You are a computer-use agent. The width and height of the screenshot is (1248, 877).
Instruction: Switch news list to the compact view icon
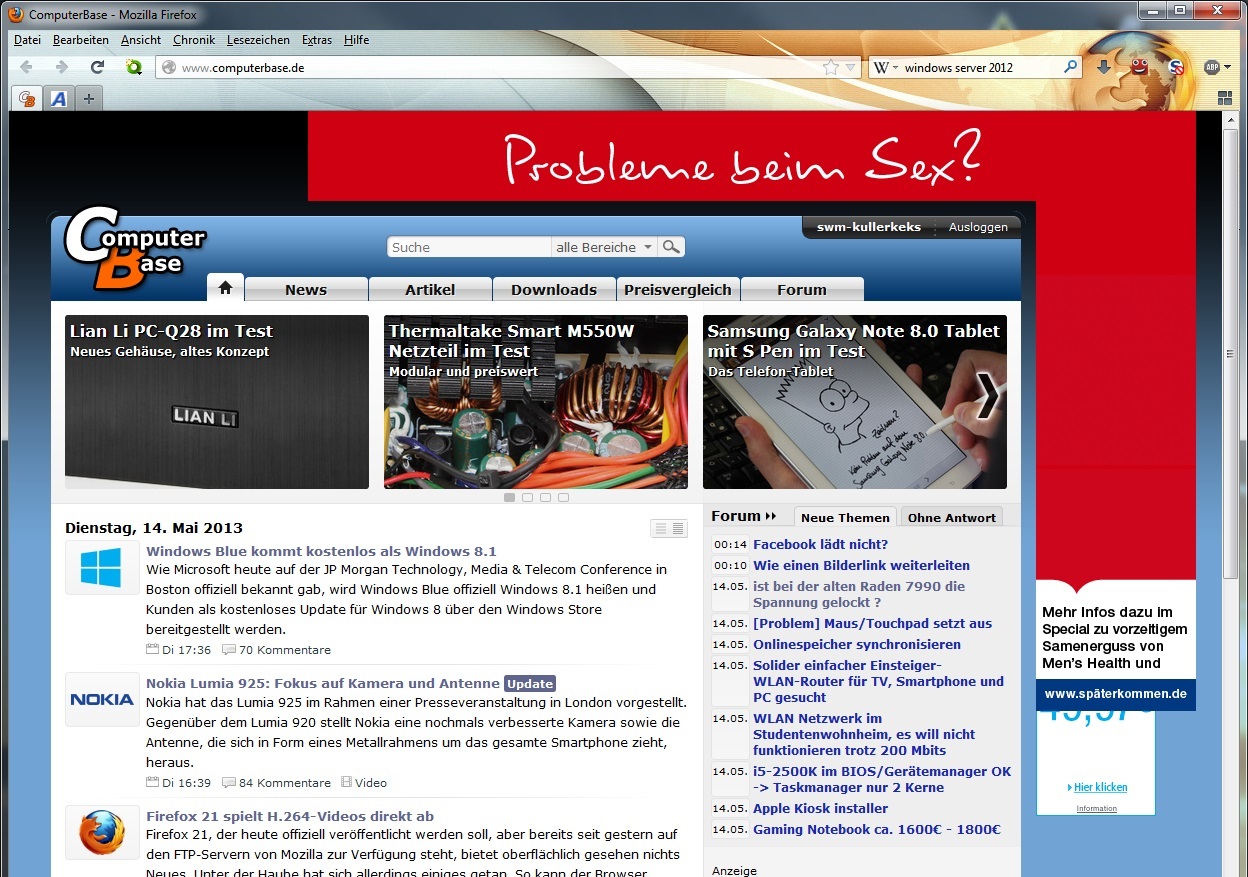[x=678, y=529]
